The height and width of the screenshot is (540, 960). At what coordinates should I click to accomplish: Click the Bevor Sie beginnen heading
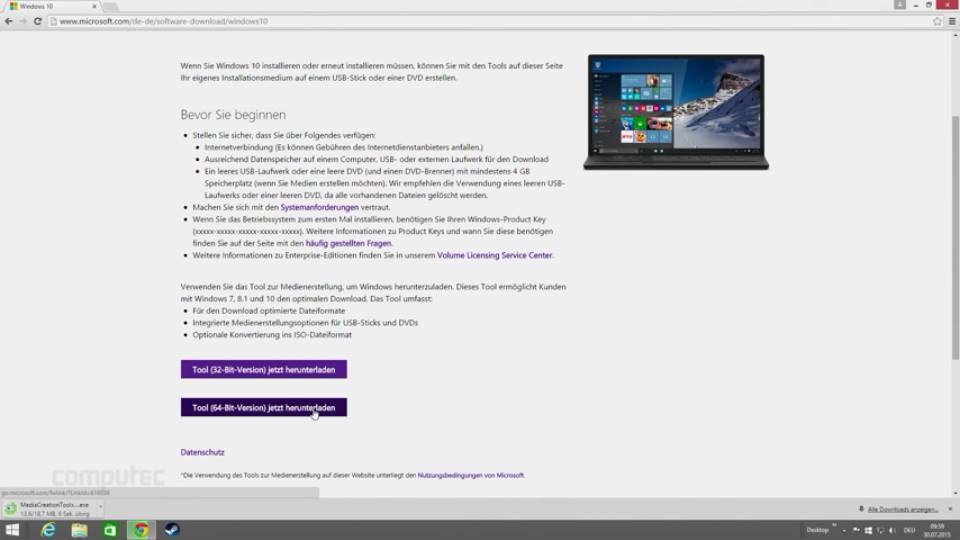pos(233,114)
